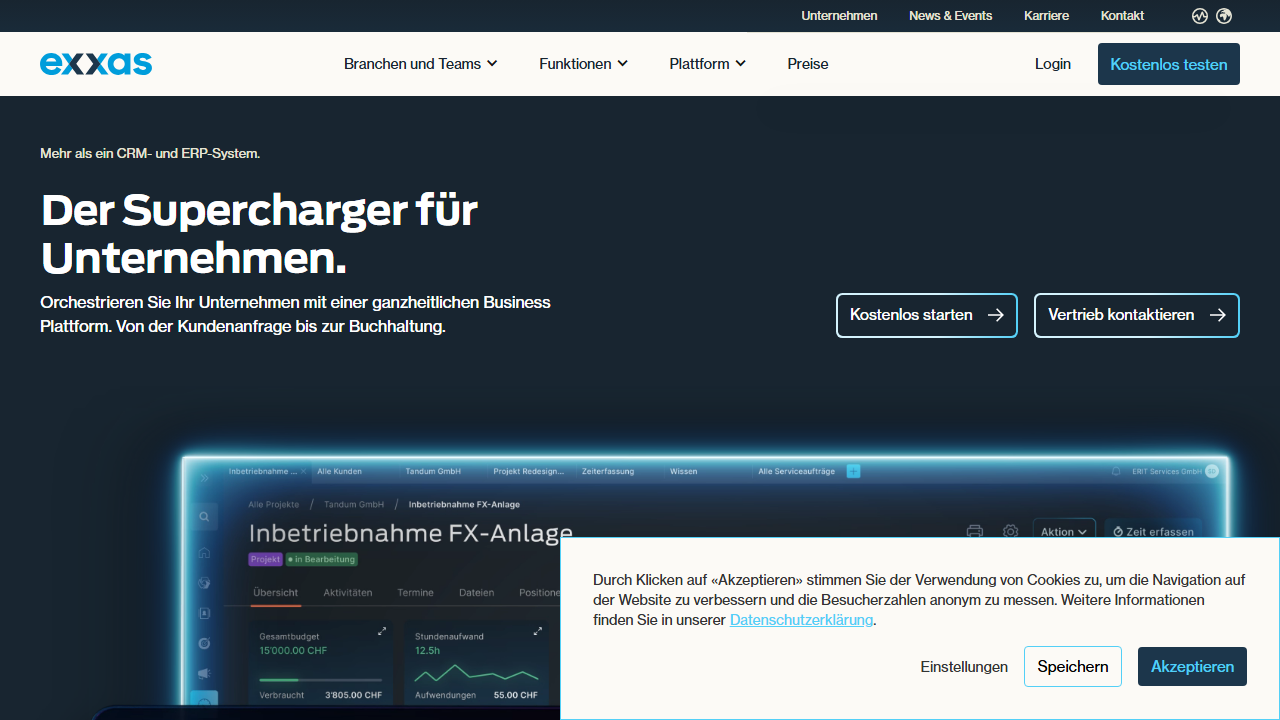Click the 'Inbetriebnahme FX-Anlage' project title

411,533
